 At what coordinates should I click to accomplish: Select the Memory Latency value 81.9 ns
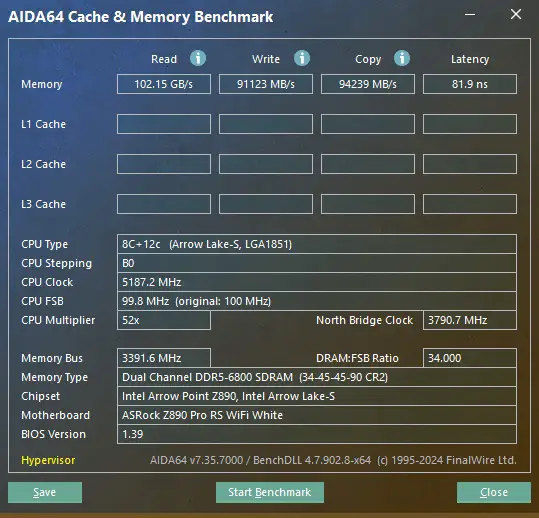[x=470, y=84]
